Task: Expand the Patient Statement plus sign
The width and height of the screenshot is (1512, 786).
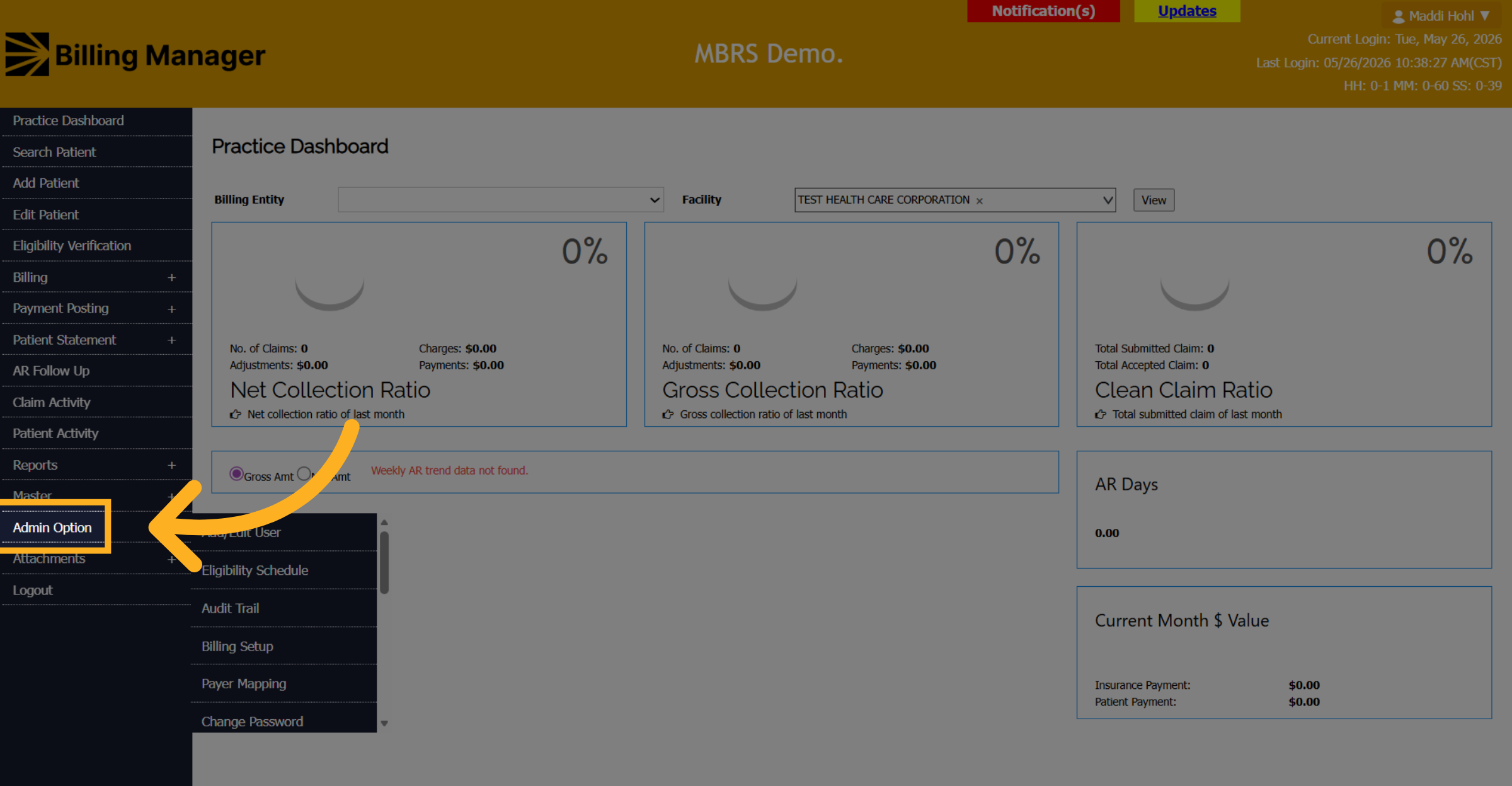Action: pyautogui.click(x=171, y=340)
